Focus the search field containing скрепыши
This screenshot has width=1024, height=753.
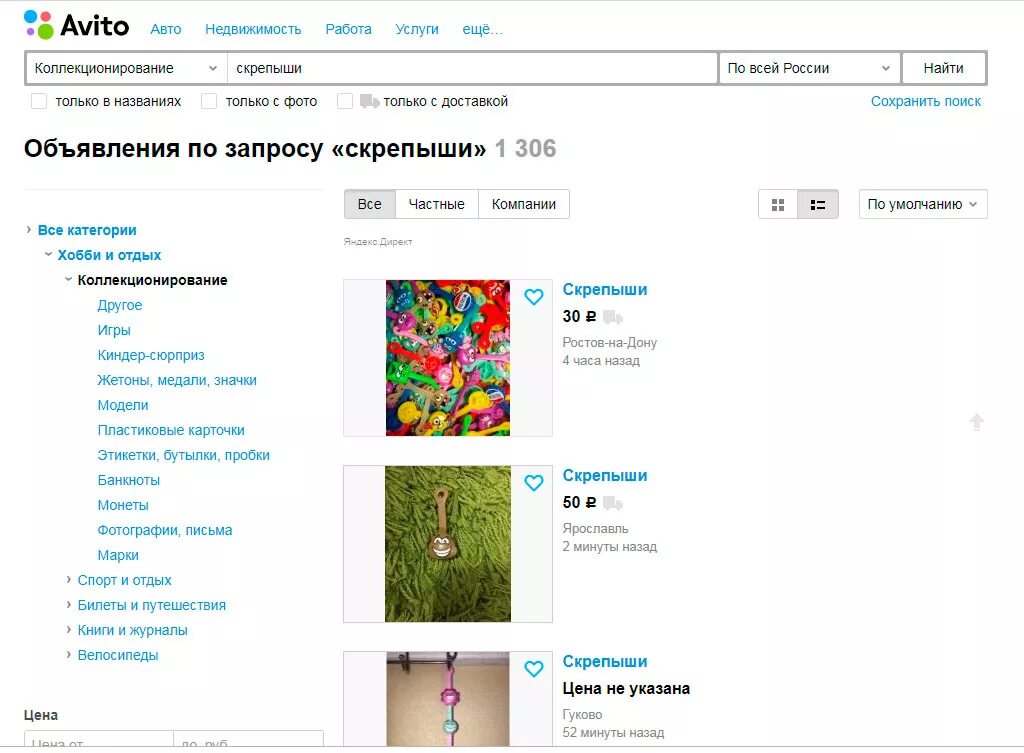(x=472, y=69)
